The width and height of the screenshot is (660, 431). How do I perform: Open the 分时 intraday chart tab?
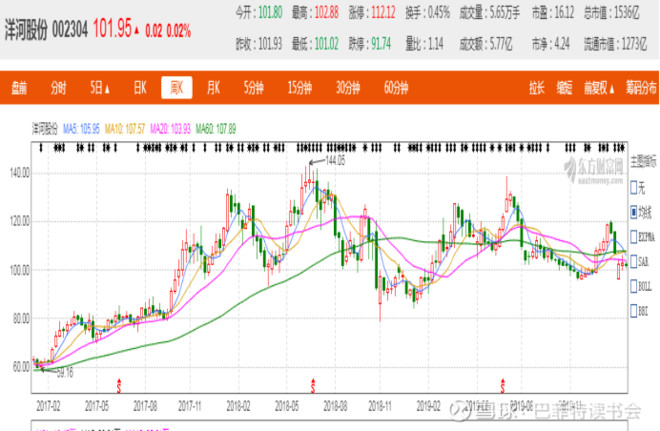click(59, 88)
